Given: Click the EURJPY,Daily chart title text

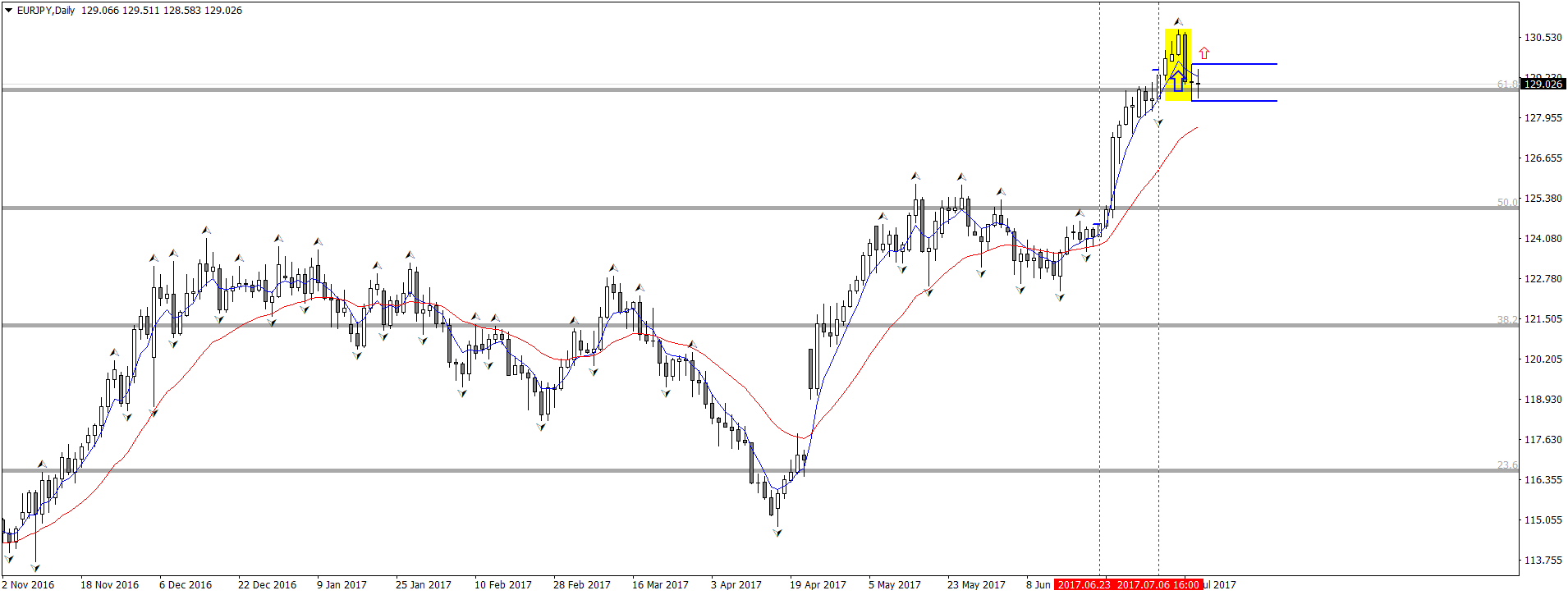Looking at the screenshot, I should (46, 11).
